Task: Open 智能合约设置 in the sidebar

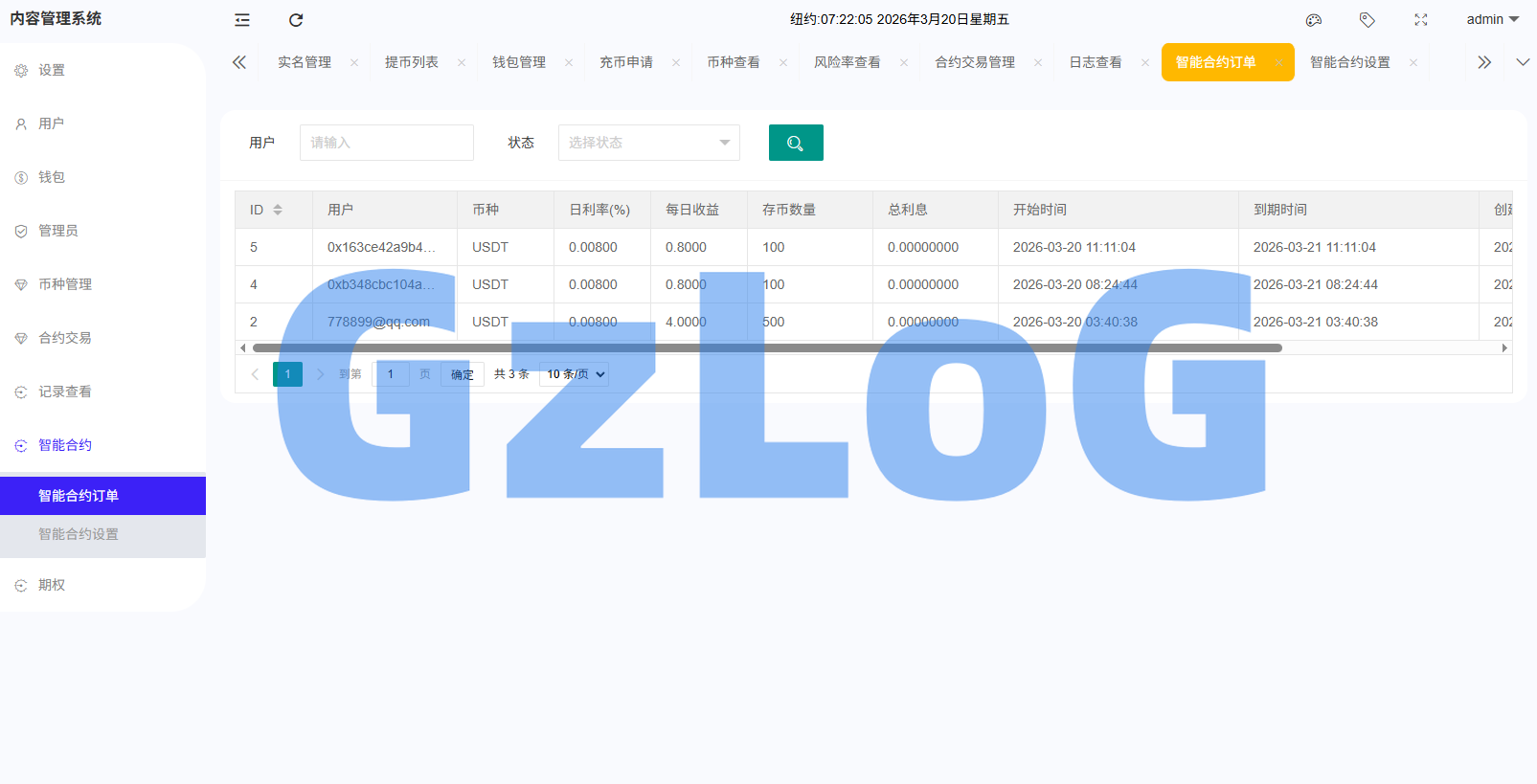Action: (79, 534)
